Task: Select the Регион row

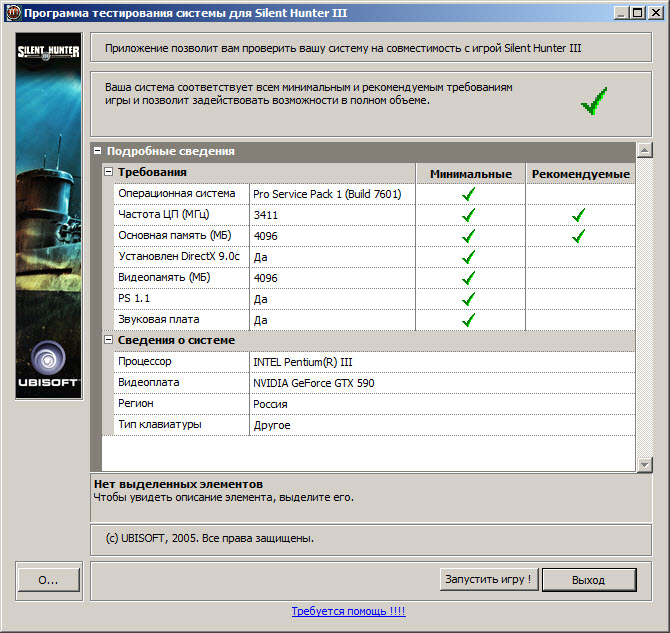Action: 374,404
